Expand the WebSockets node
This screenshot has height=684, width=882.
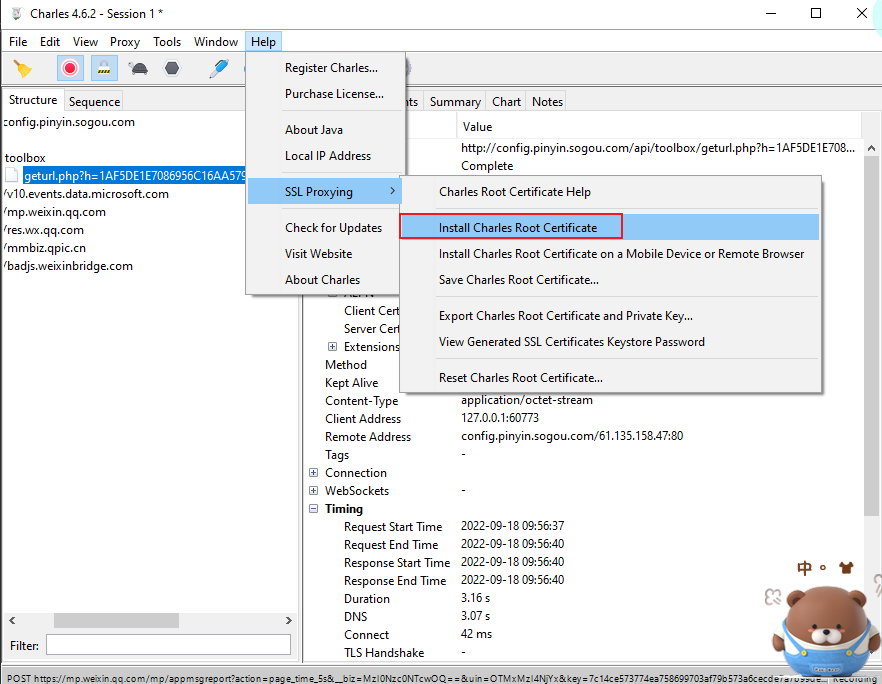[314, 491]
